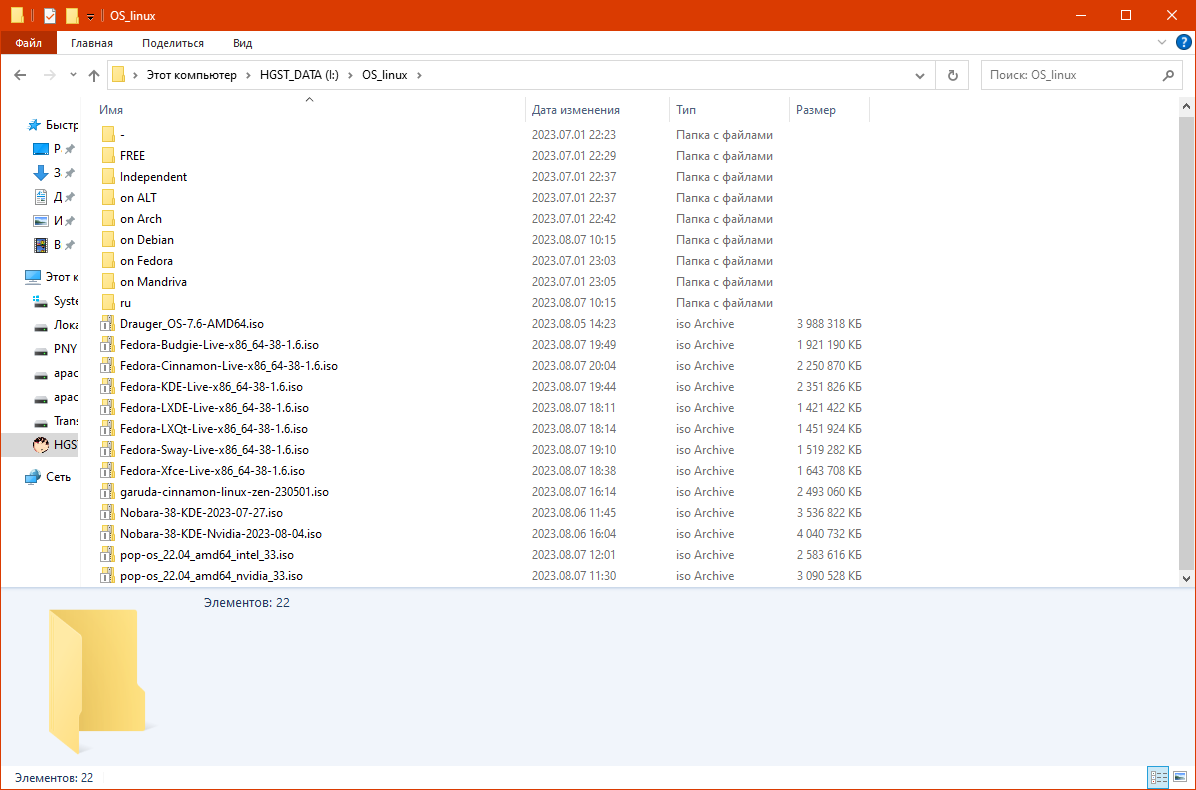Go up one folder level
The width and height of the screenshot is (1196, 790).
(x=94, y=75)
